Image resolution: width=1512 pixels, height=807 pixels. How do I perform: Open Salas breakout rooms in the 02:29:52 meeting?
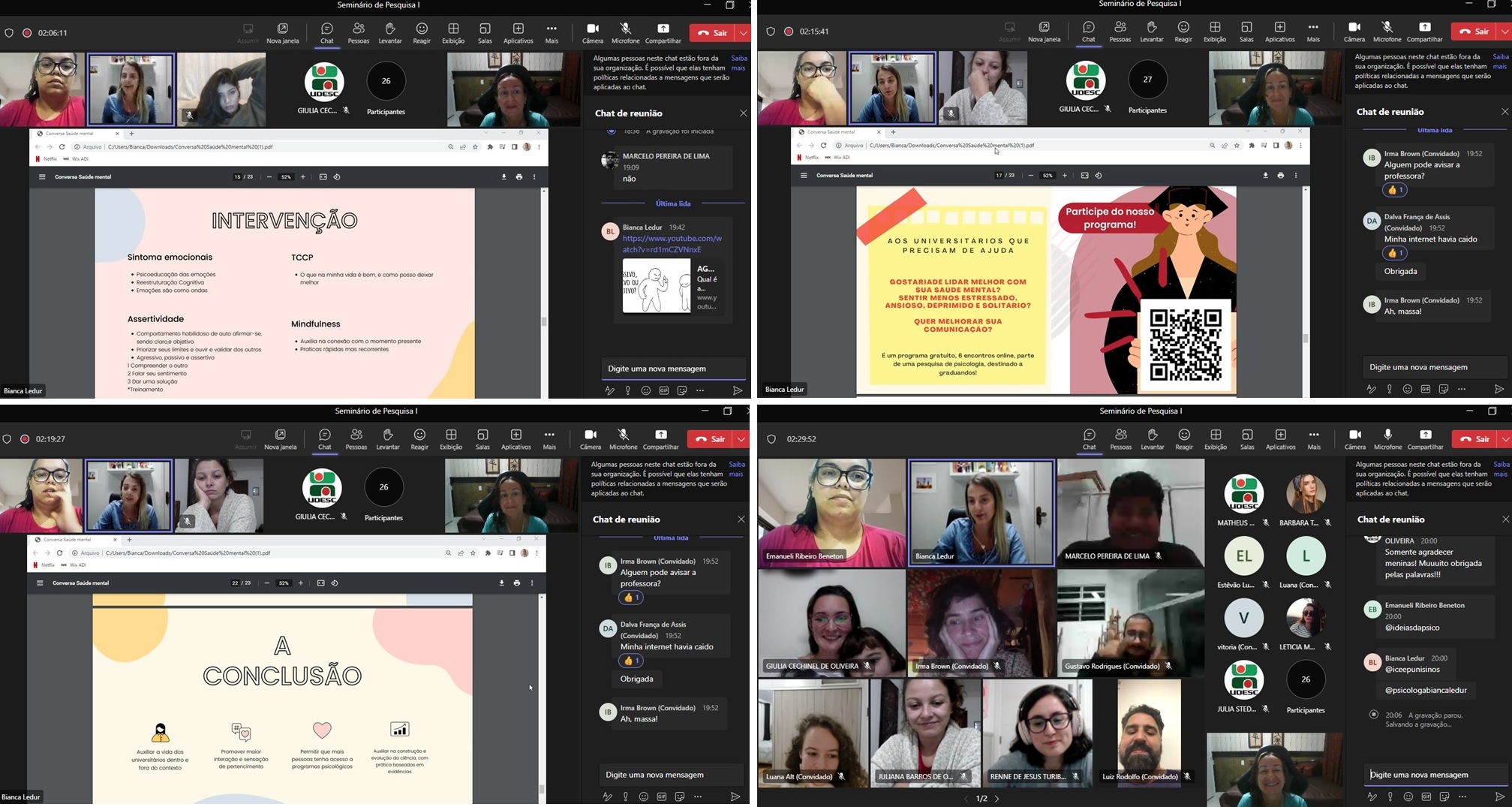(x=1246, y=439)
